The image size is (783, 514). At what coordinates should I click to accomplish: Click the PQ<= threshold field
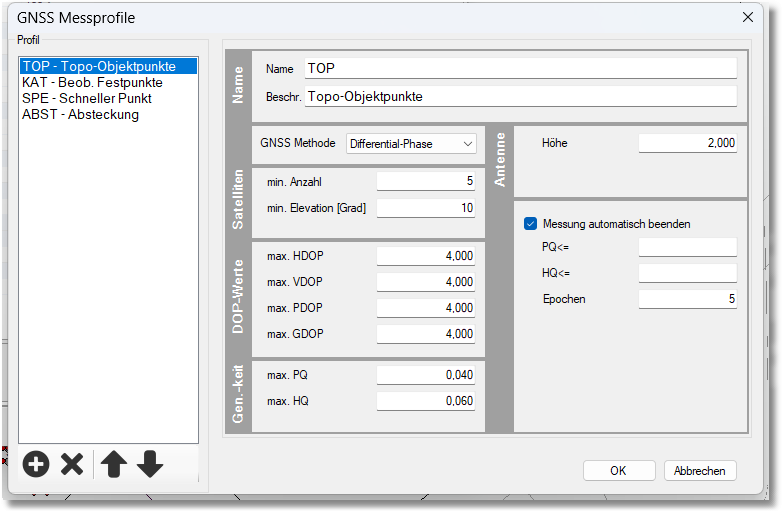point(687,247)
